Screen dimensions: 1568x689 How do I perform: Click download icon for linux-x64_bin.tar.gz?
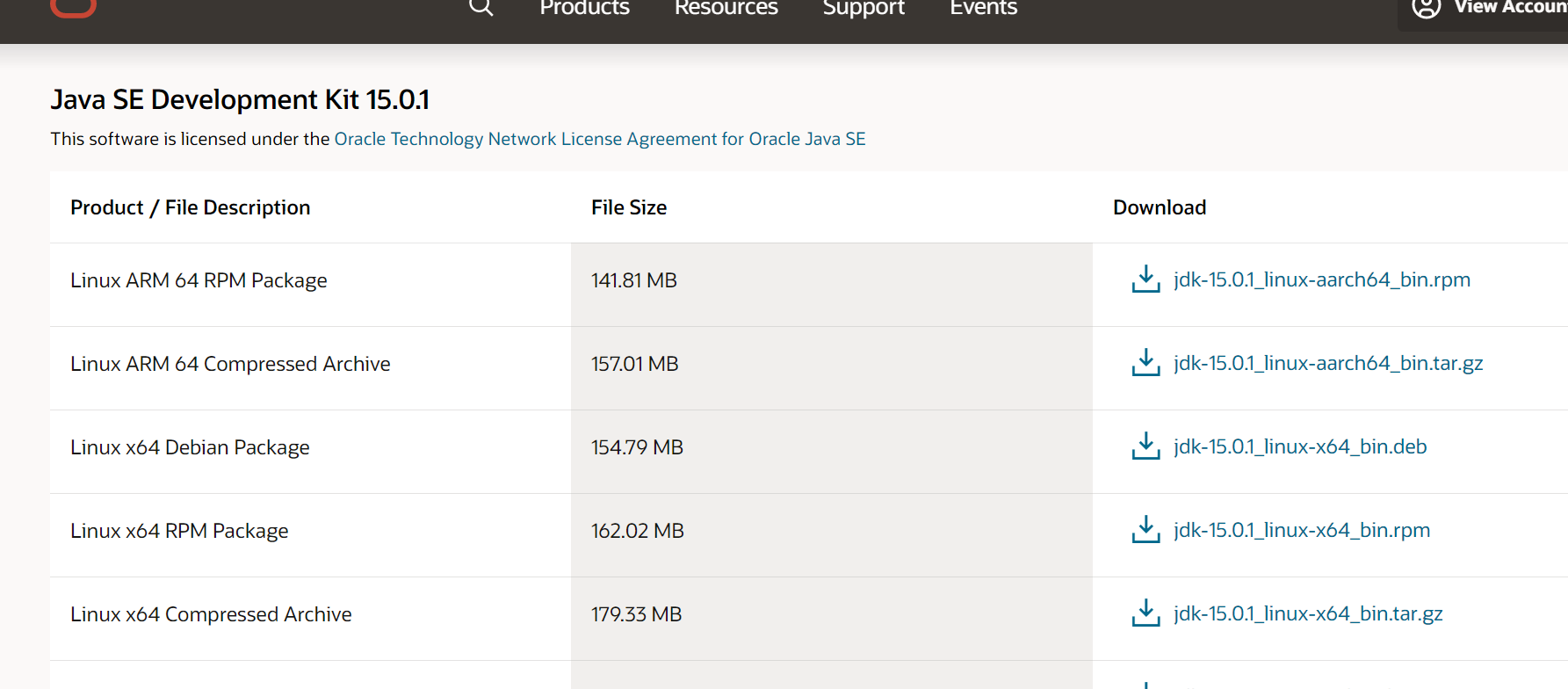[1145, 613]
